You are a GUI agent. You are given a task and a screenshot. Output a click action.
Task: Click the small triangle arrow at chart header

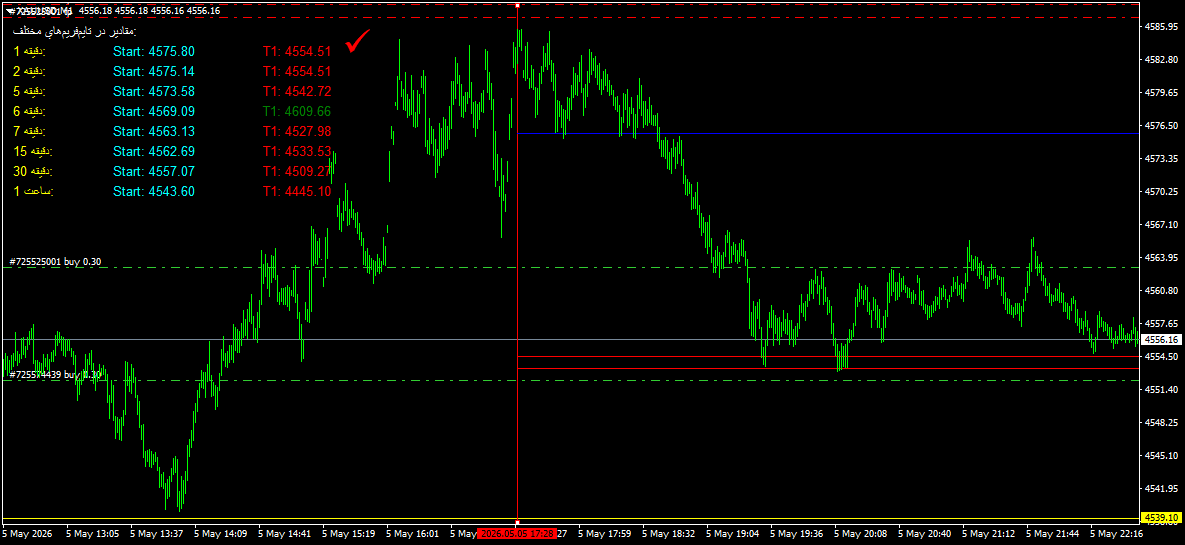9,11
